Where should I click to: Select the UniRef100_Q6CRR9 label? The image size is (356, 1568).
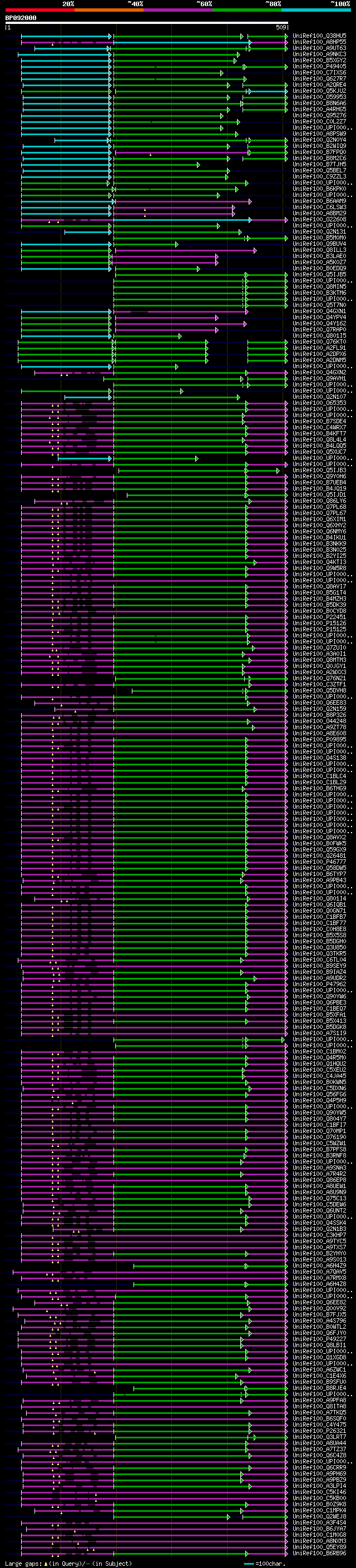click(319, 1467)
